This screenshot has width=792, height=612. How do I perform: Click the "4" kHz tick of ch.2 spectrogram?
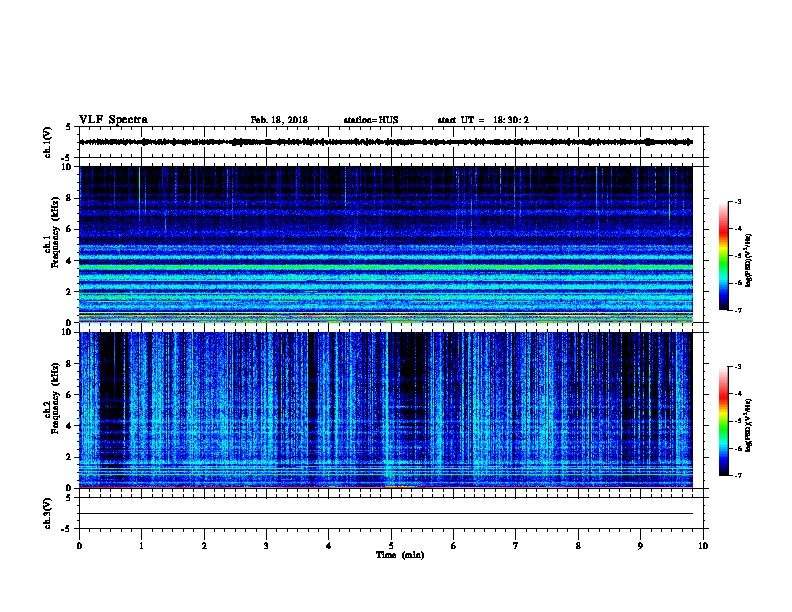[71, 426]
